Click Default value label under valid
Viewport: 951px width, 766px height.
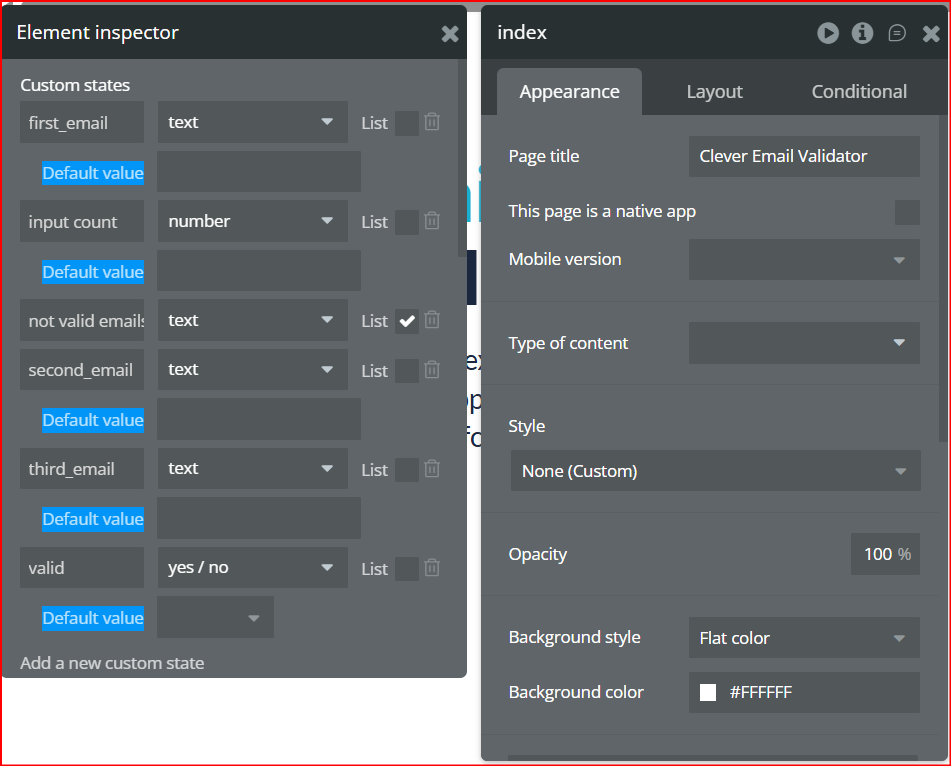93,618
